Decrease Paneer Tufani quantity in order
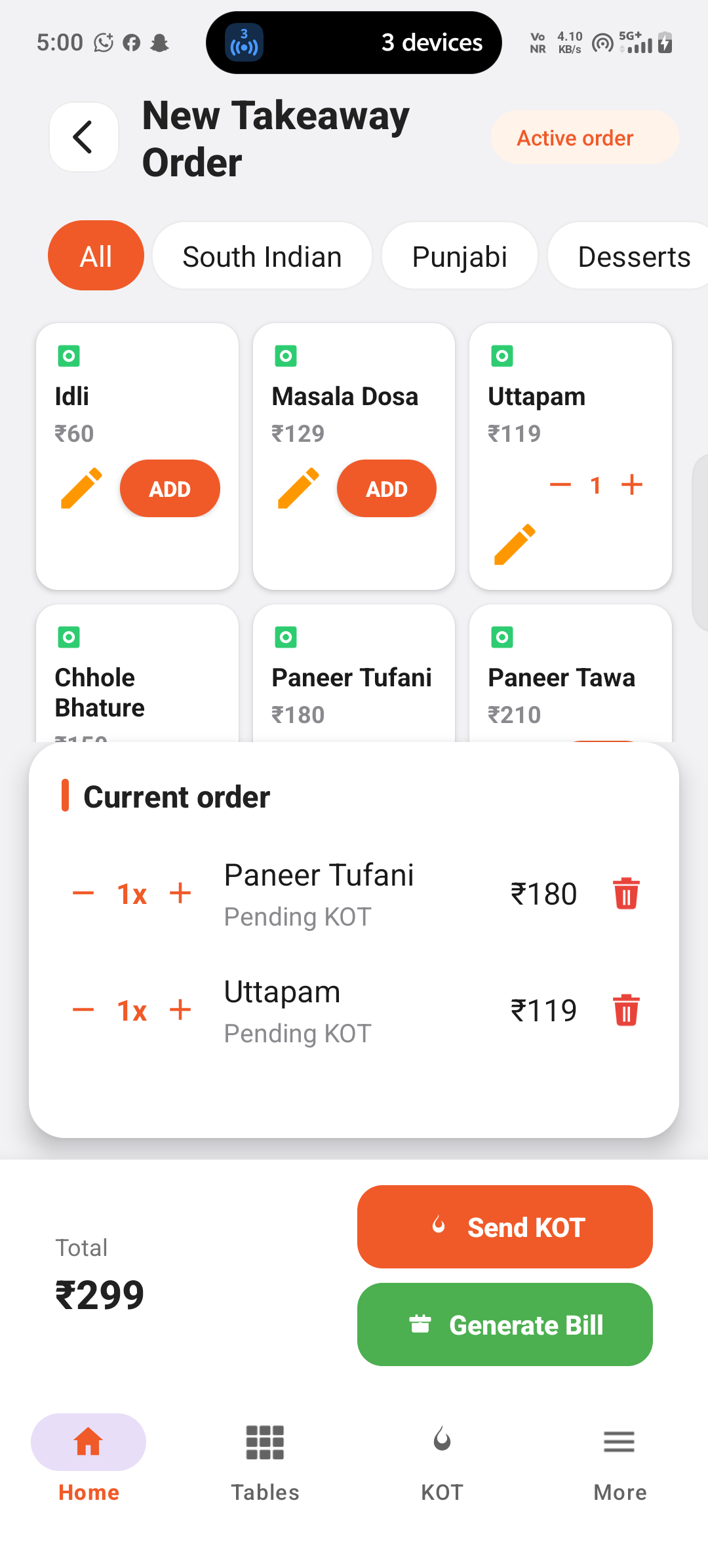Screen dimensions: 708x1568 tap(83, 893)
